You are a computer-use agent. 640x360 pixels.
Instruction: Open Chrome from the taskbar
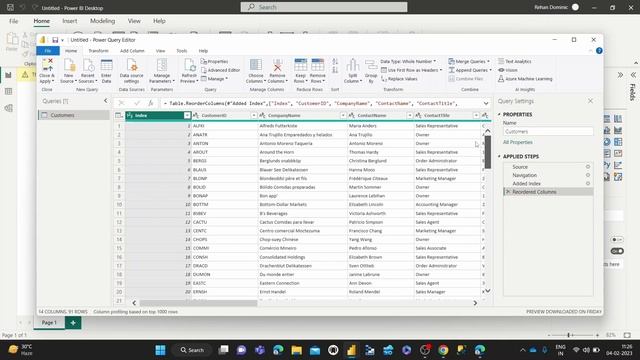443,350
